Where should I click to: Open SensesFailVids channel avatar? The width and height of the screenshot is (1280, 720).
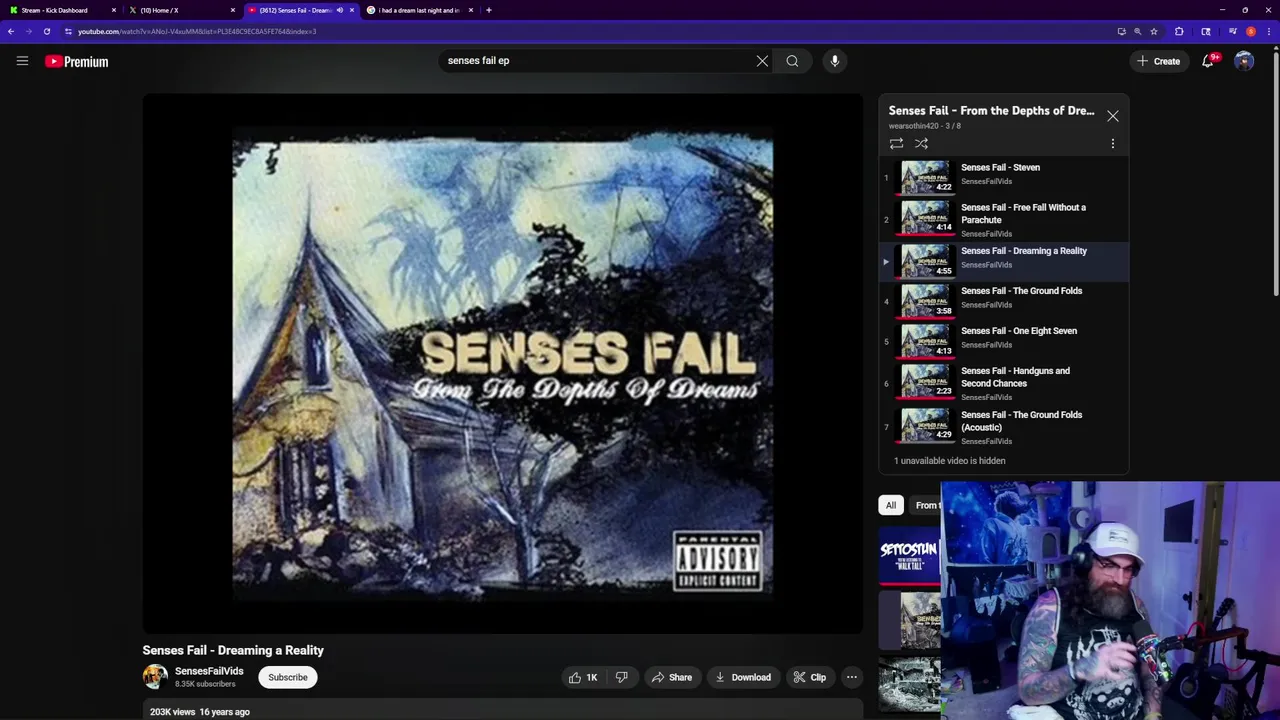click(155, 677)
